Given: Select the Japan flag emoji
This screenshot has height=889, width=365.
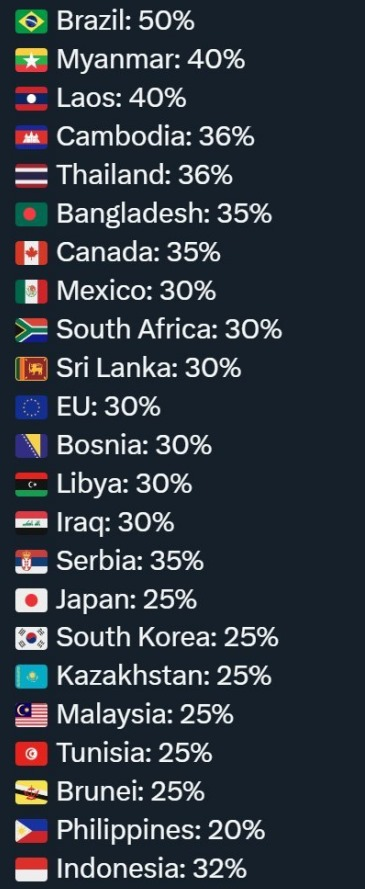Looking at the screenshot, I should [31, 600].
